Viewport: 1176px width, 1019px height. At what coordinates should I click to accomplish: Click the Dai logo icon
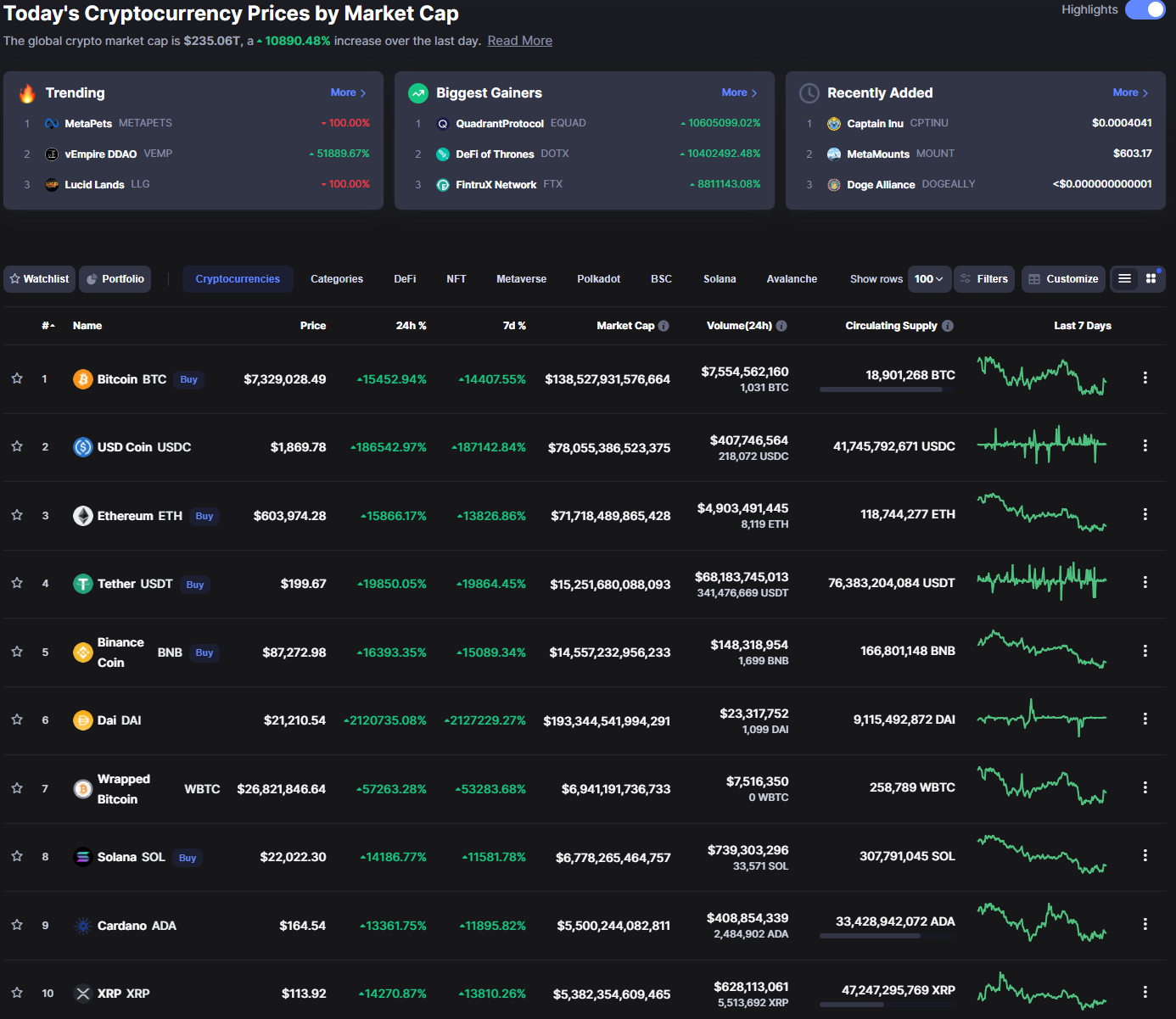pyautogui.click(x=83, y=720)
